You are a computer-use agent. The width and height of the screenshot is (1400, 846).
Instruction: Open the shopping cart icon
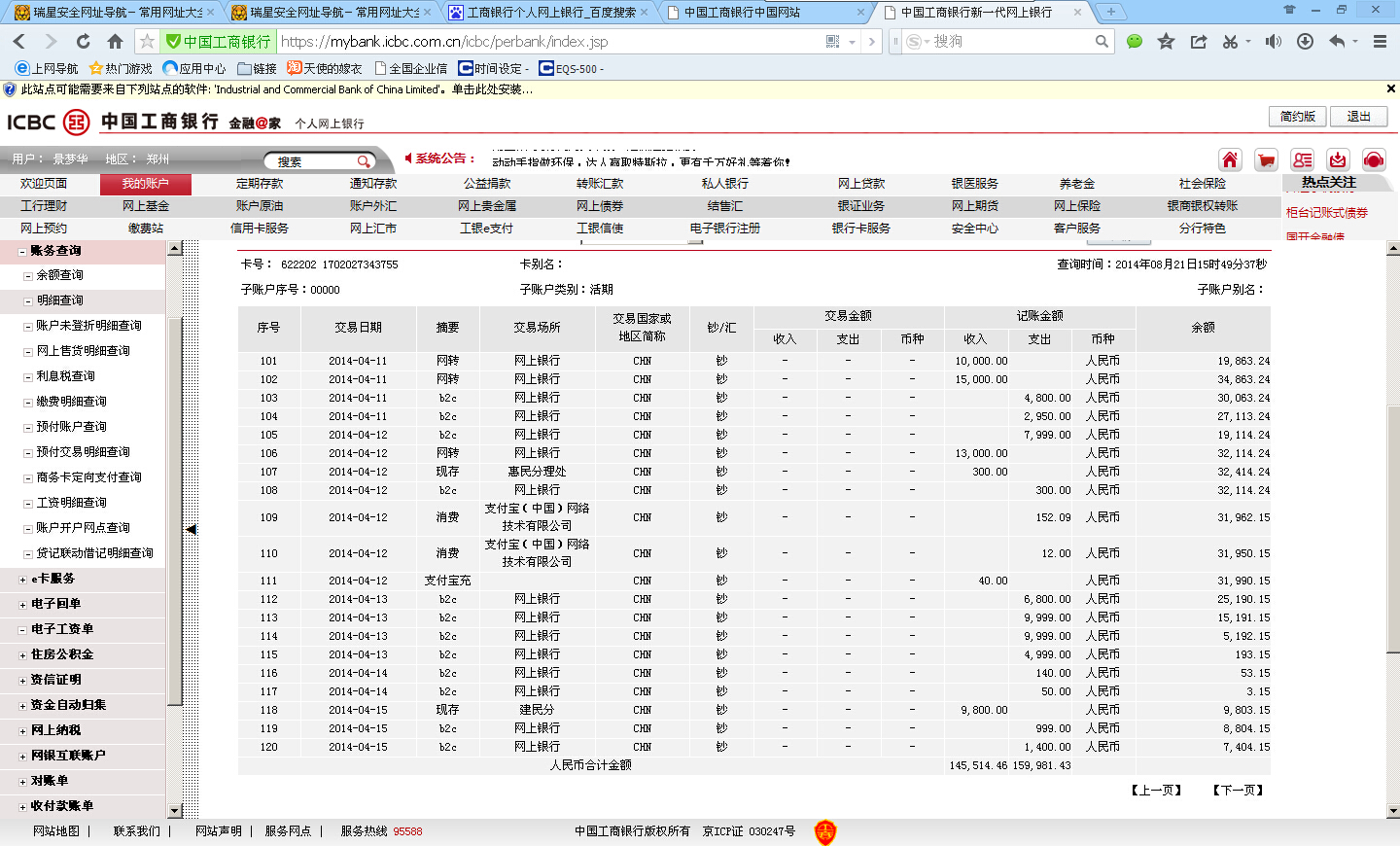[1266, 160]
